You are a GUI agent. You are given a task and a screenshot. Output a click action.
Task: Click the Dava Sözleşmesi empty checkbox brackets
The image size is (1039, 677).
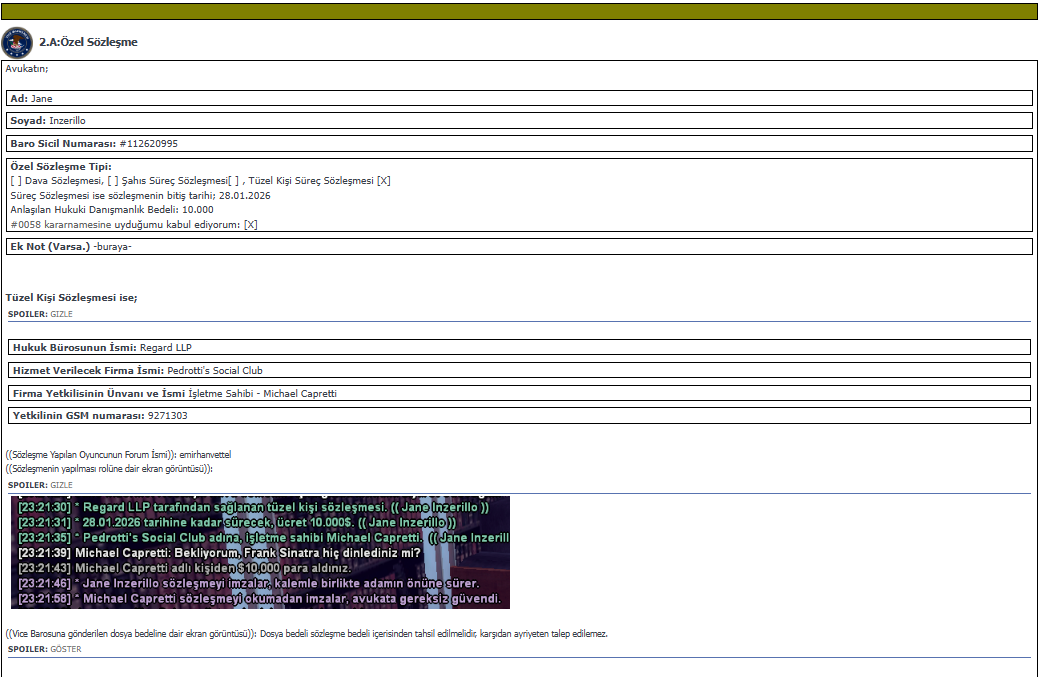pos(16,181)
